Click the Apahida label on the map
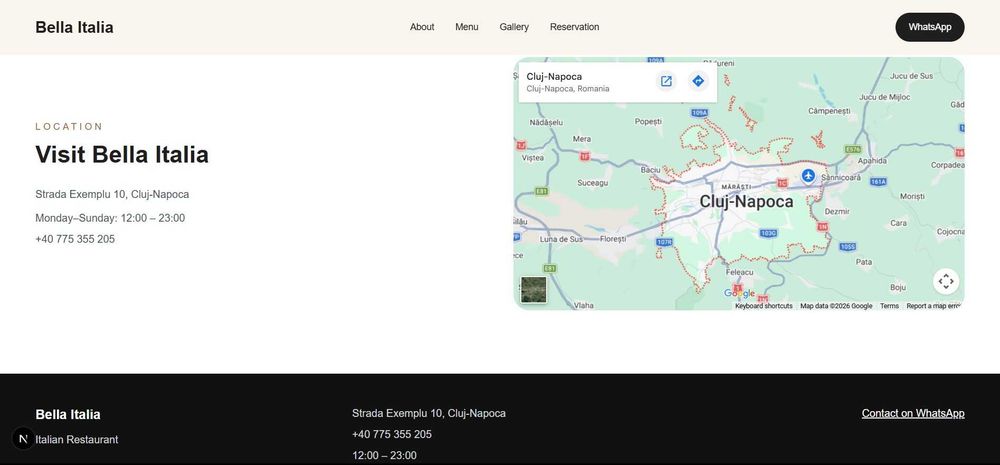The height and width of the screenshot is (465, 1000). (872, 161)
